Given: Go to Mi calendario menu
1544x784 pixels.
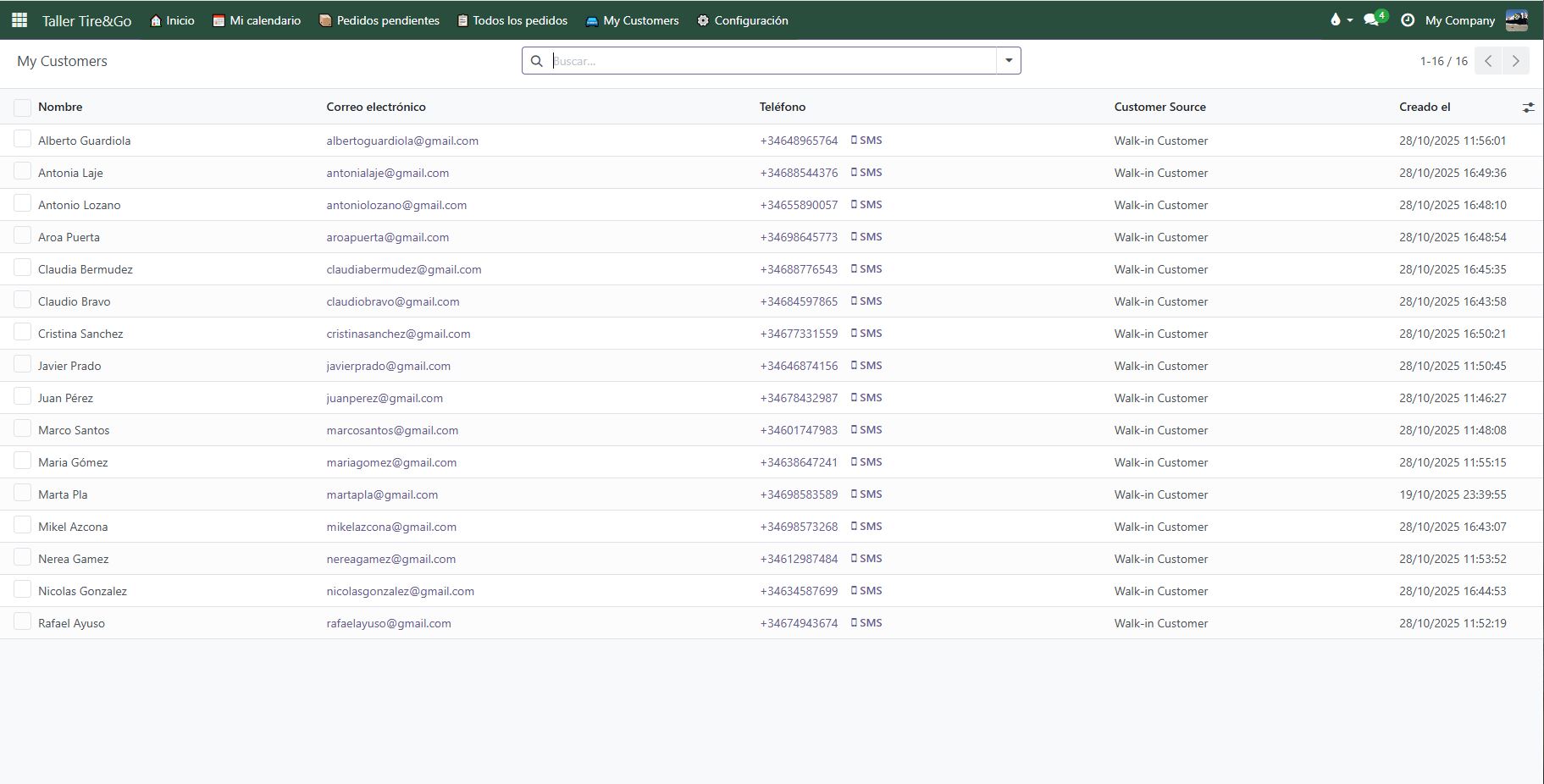Looking at the screenshot, I should (257, 20).
